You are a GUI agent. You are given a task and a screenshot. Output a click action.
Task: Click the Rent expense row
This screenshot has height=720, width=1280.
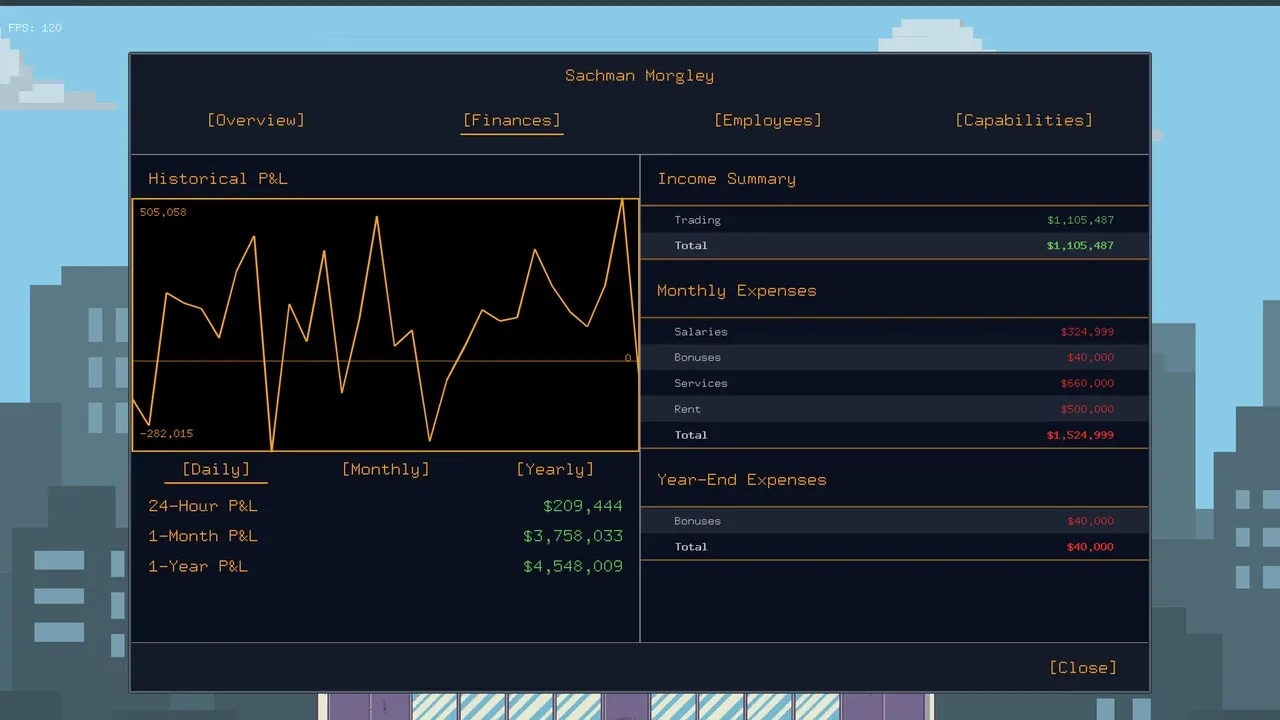894,410
